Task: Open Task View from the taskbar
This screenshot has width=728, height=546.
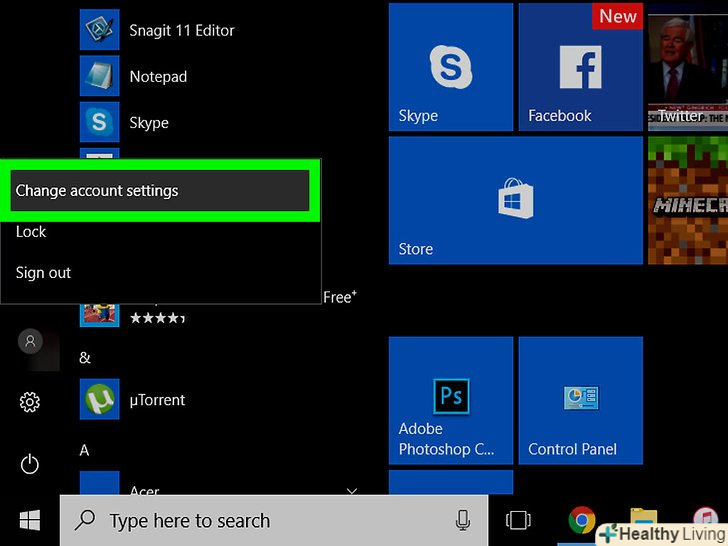Action: point(517,520)
